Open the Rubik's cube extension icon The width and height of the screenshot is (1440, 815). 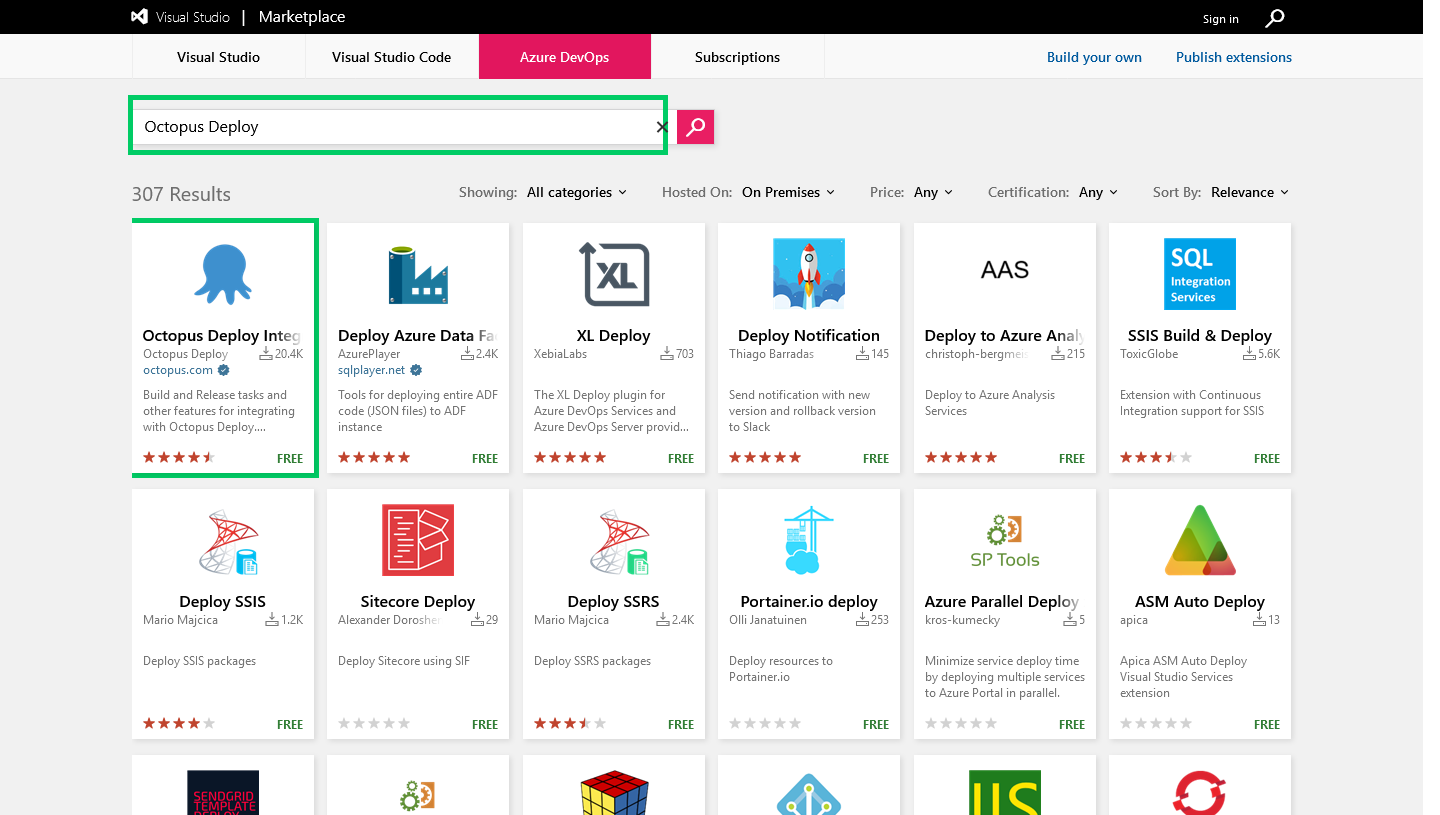tap(614, 792)
